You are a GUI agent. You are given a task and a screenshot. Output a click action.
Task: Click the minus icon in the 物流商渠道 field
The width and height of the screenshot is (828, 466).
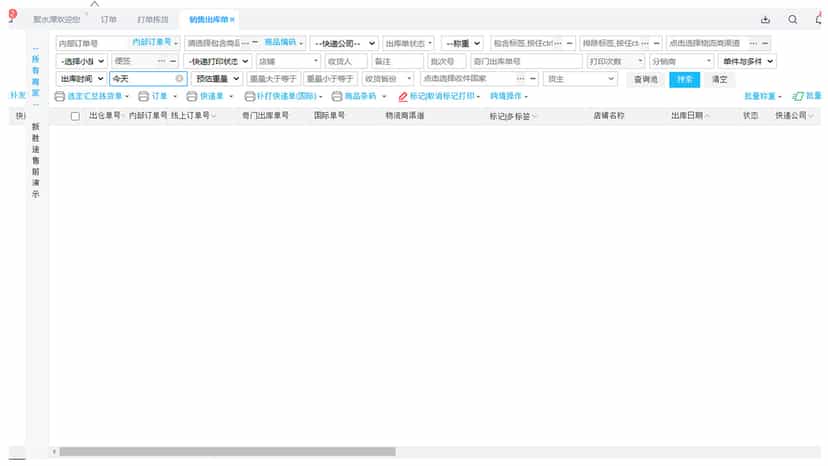765,43
